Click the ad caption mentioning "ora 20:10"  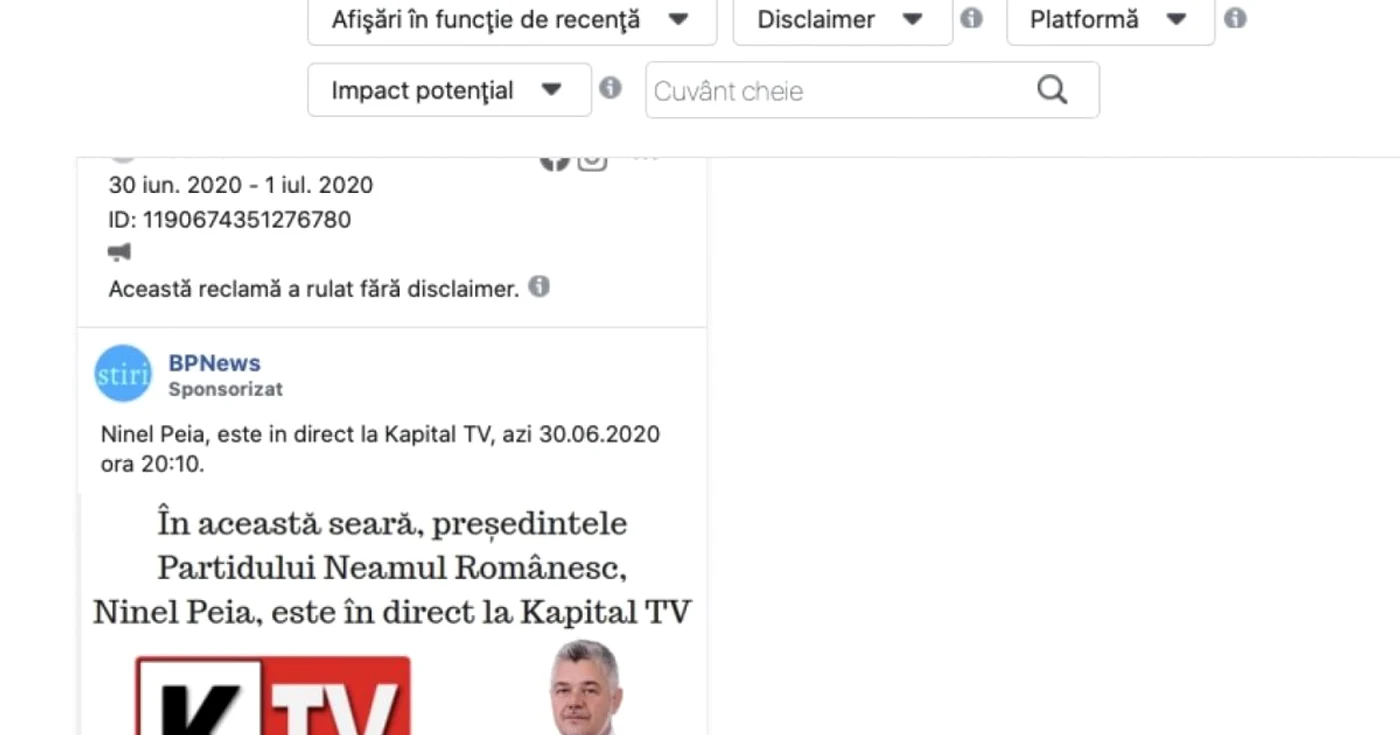pos(380,449)
